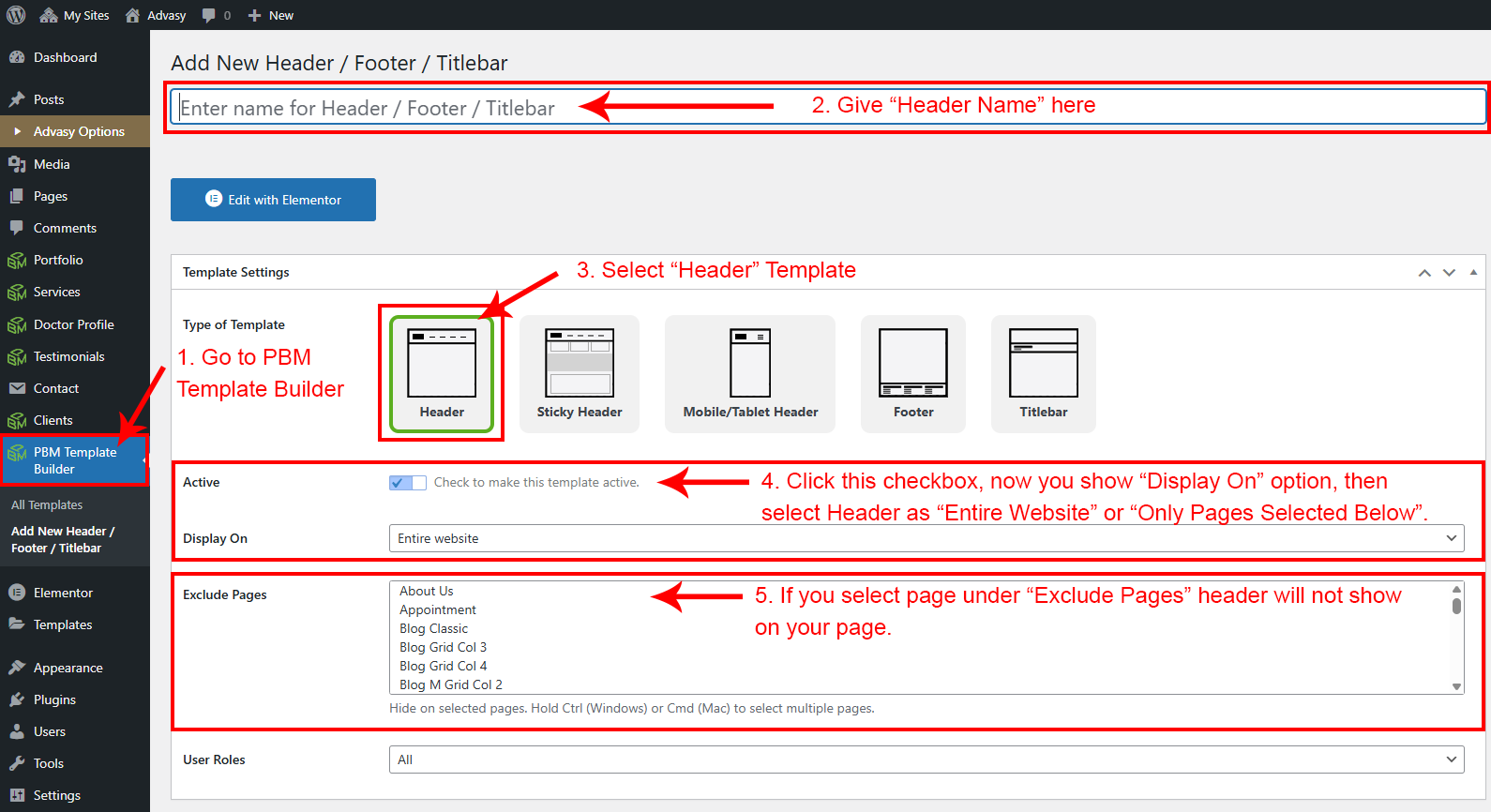Go to All Templates submenu
The image size is (1491, 812).
[47, 504]
